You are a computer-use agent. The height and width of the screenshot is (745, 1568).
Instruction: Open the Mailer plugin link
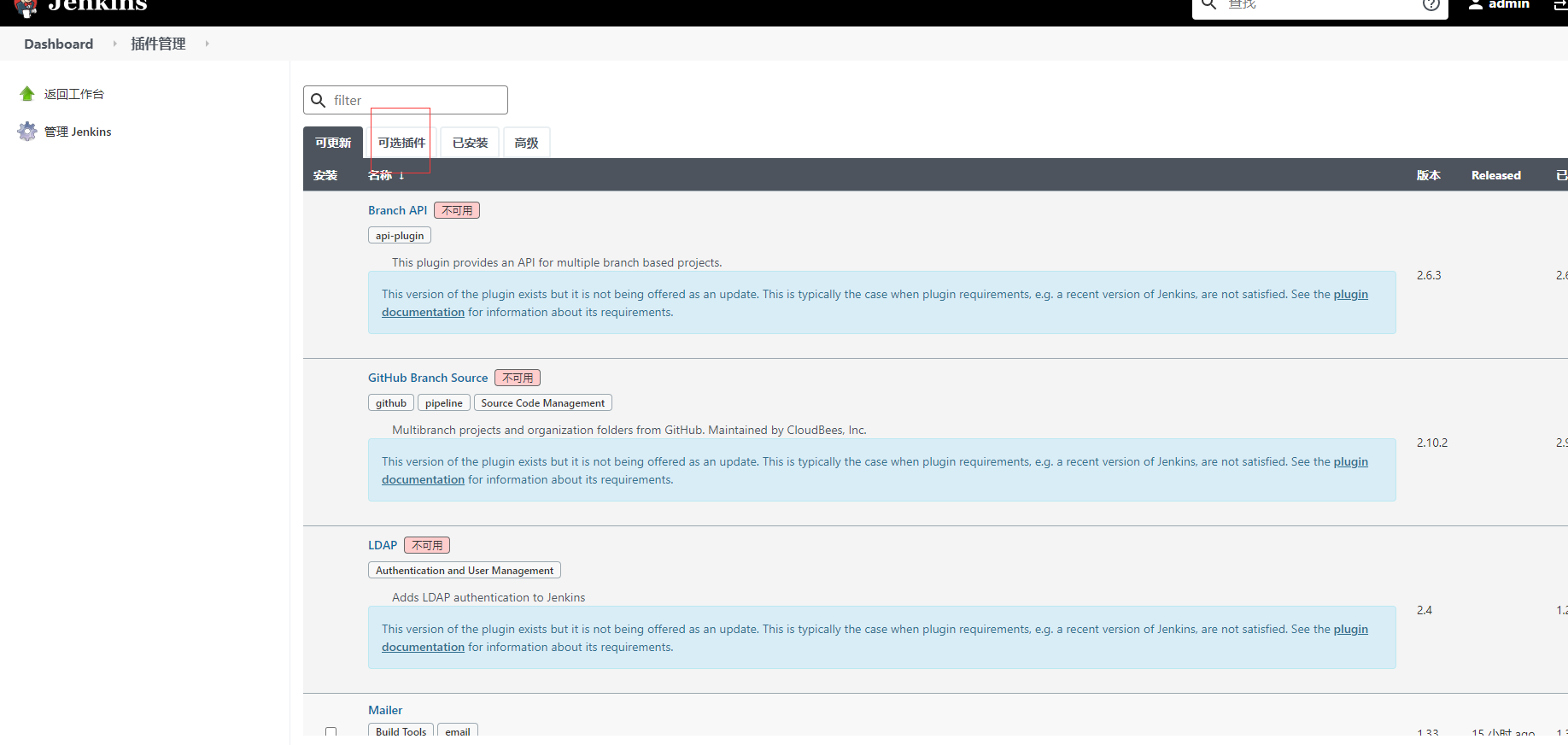385,710
